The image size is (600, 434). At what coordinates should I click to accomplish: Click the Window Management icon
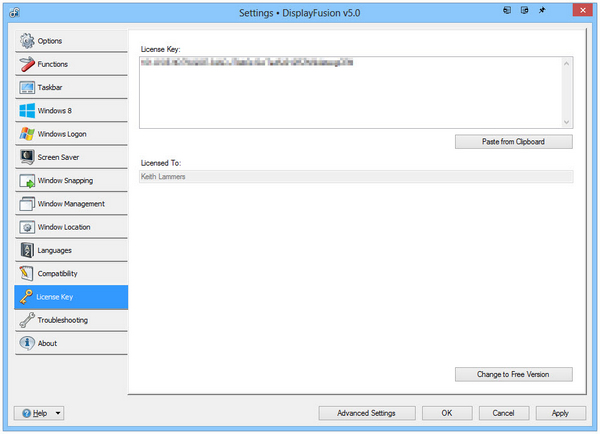(27, 204)
